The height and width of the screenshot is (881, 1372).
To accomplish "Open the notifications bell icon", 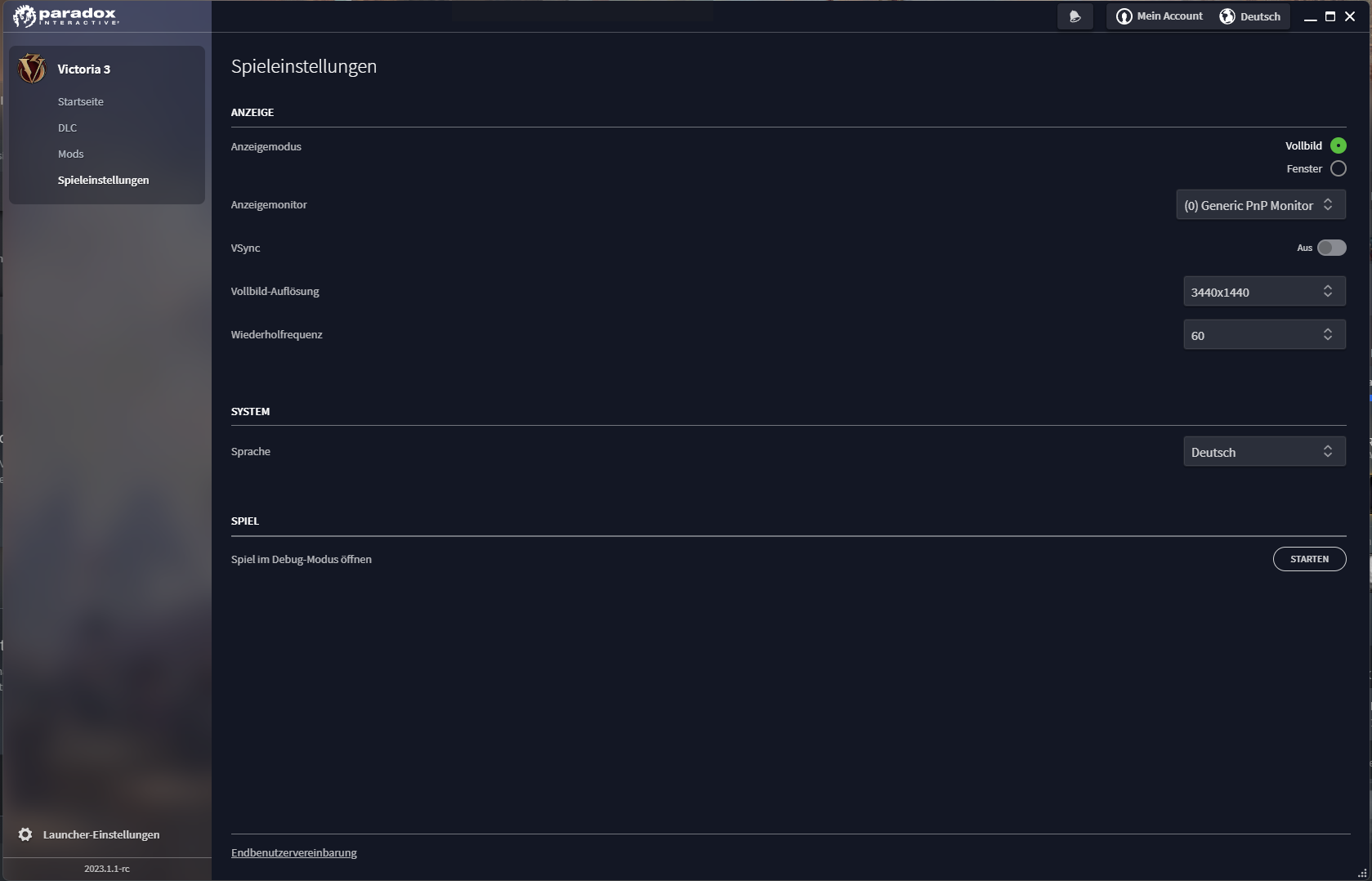I will click(1075, 16).
